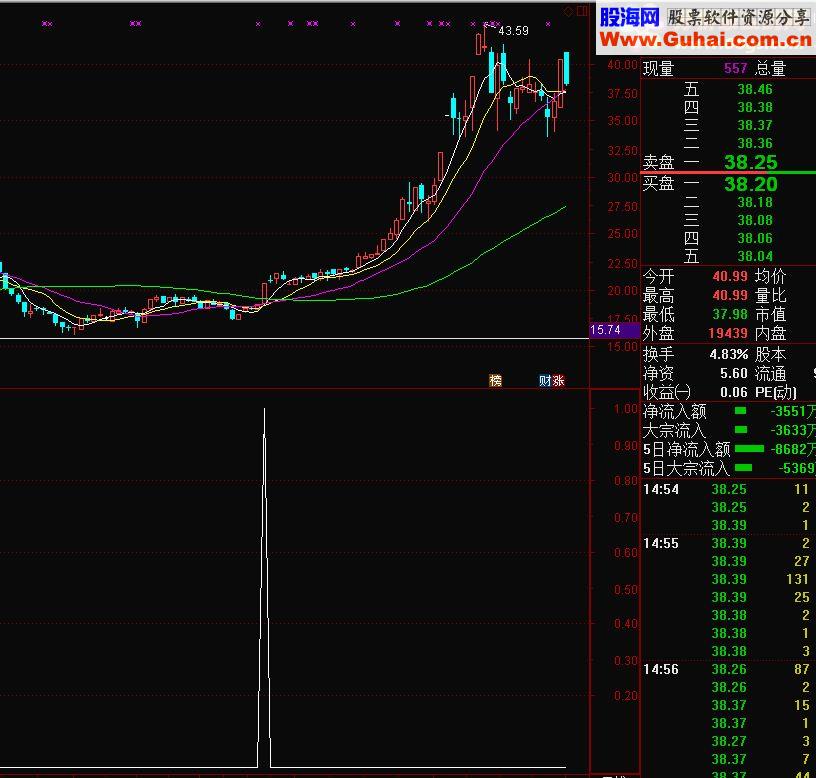Select sell level three price 38.37
This screenshot has width=816, height=778.
pos(755,125)
